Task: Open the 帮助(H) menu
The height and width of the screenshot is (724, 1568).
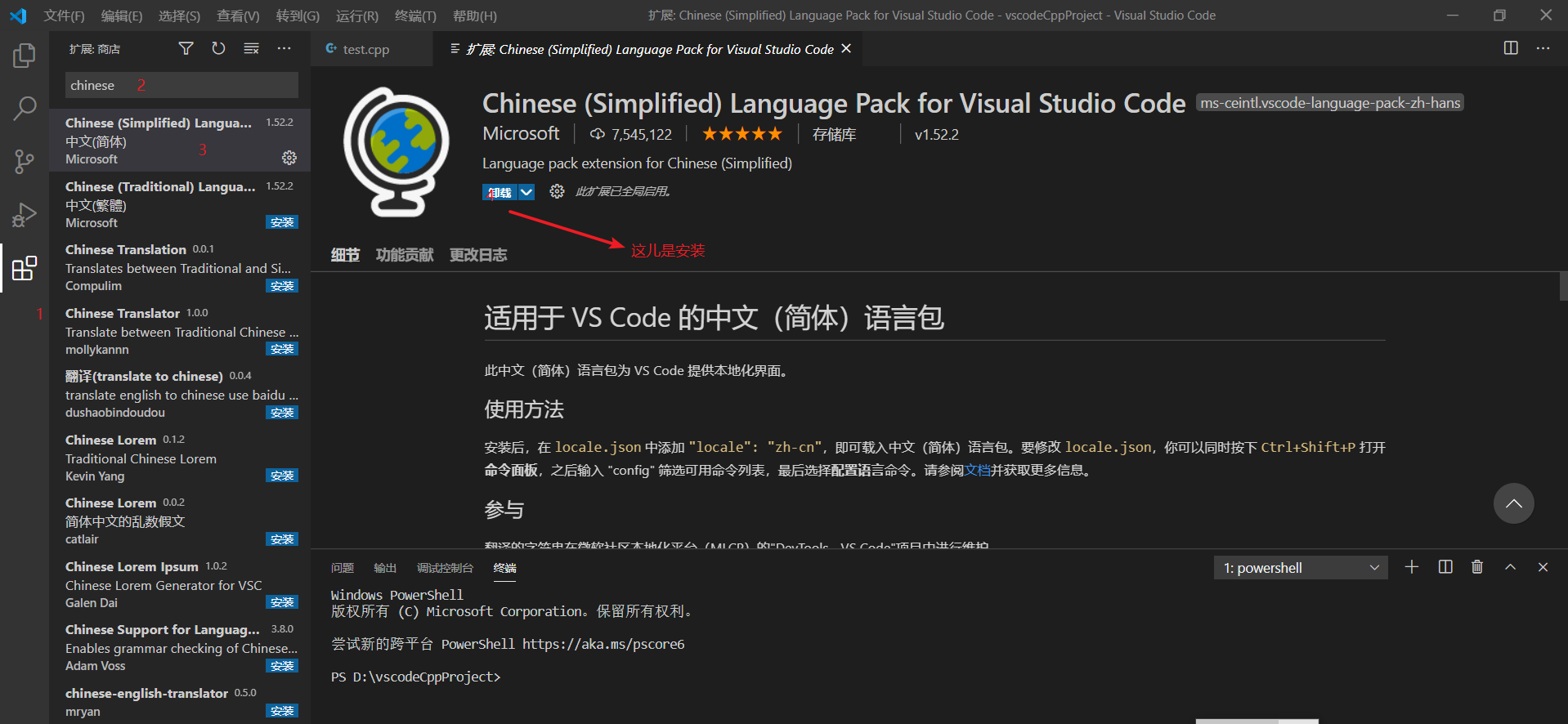Action: click(x=475, y=16)
